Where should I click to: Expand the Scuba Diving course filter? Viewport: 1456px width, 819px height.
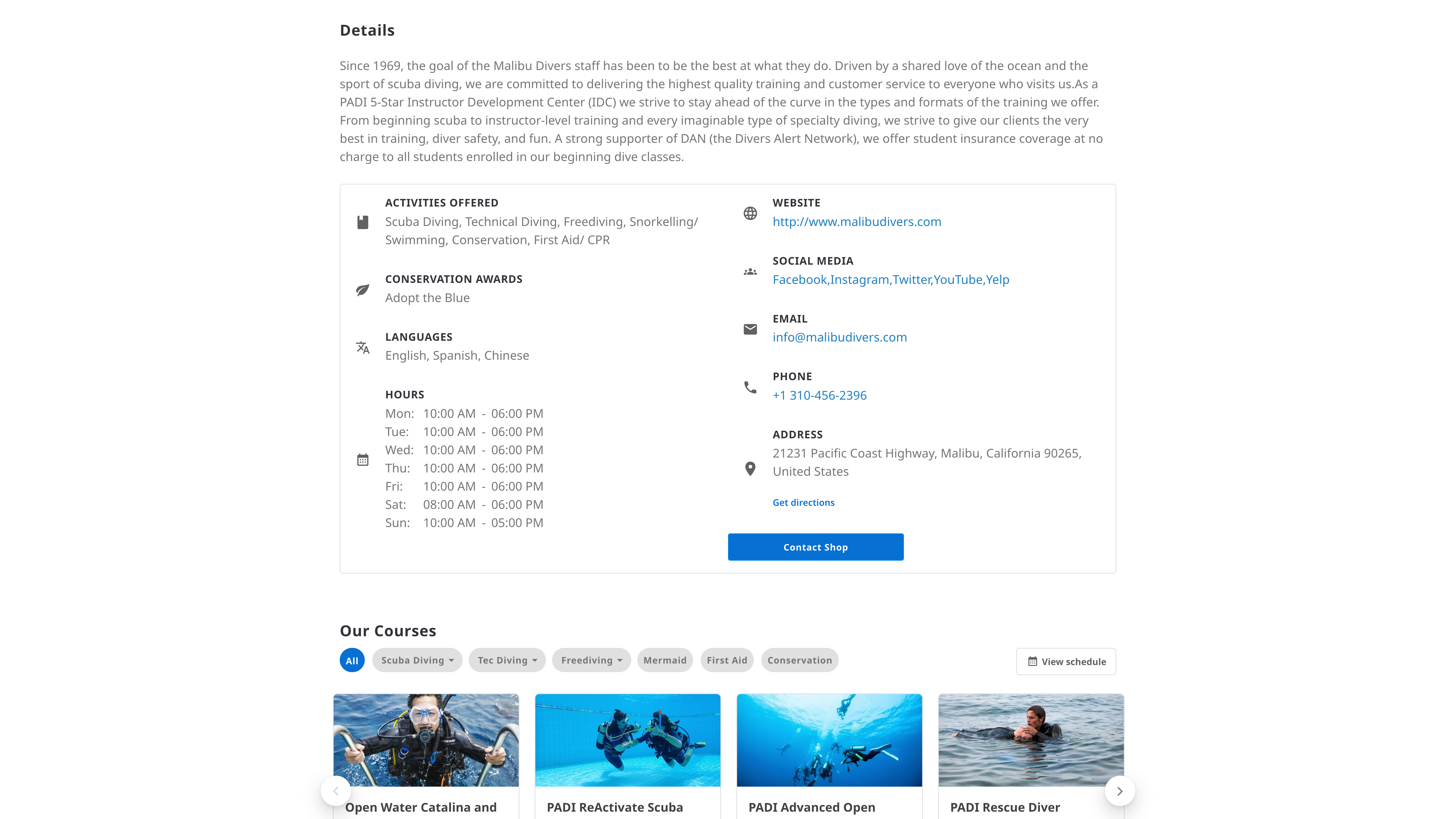click(x=417, y=660)
